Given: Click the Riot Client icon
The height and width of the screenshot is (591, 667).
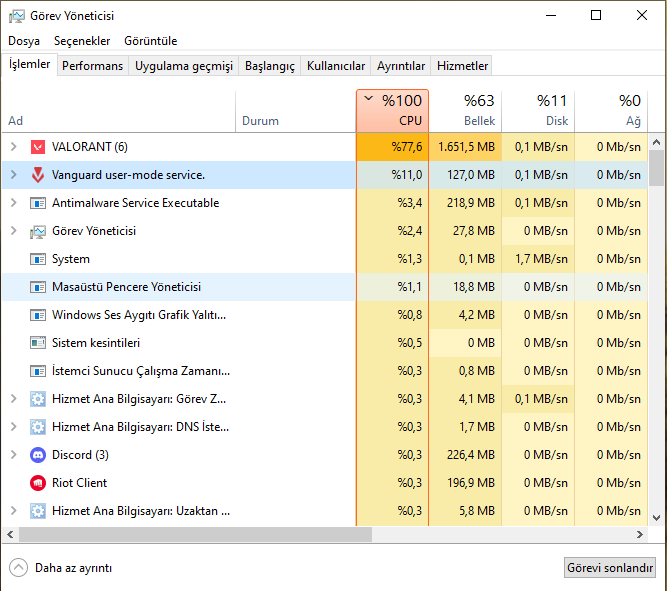Looking at the screenshot, I should pyautogui.click(x=38, y=483).
